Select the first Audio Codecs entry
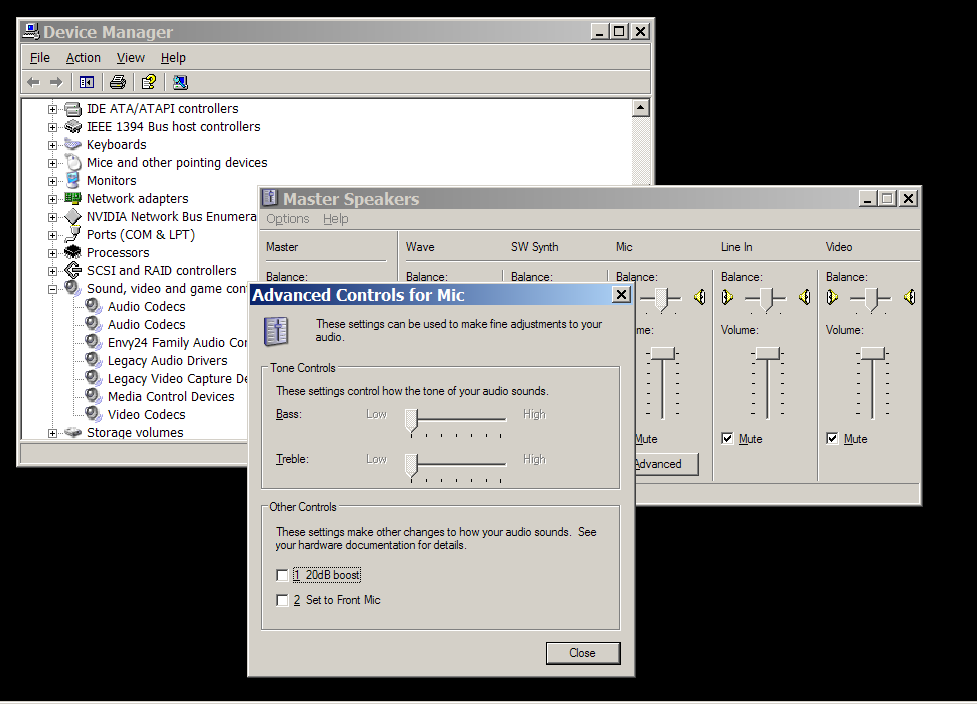The width and height of the screenshot is (977, 704). [146, 307]
